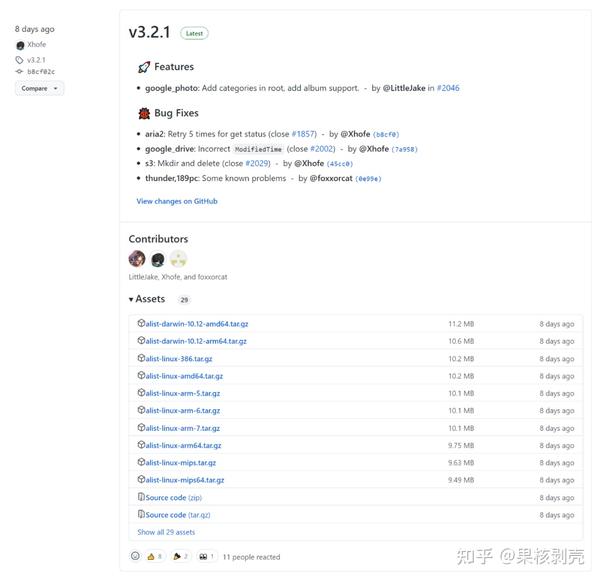Toggle the hooray reaction
Viewport: 600px width, 581px height.
coord(180,557)
